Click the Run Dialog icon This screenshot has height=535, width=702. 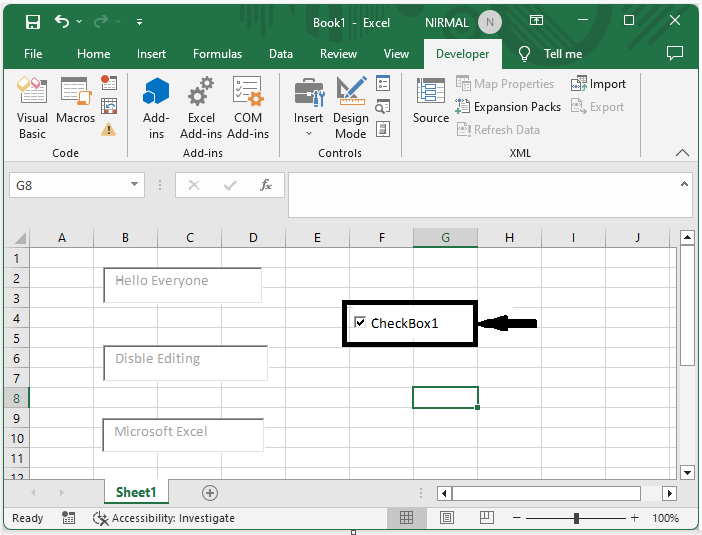pyautogui.click(x=383, y=129)
